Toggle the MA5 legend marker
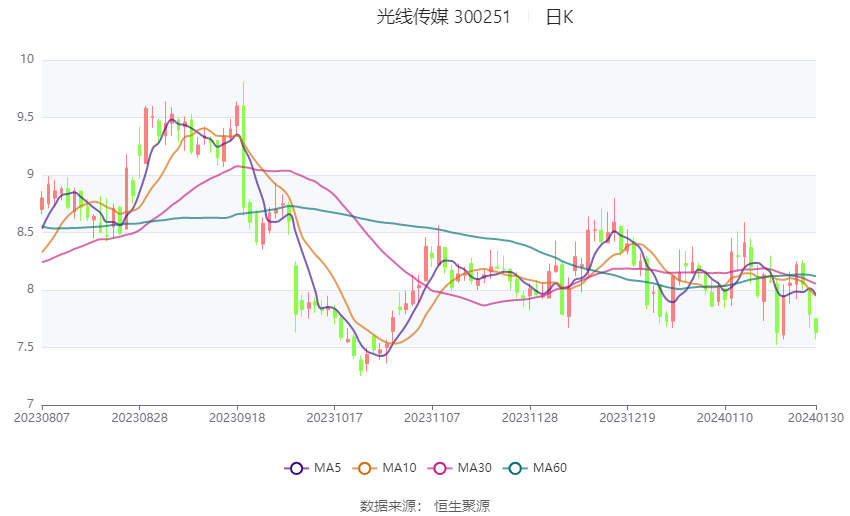850x516 pixels. click(297, 468)
